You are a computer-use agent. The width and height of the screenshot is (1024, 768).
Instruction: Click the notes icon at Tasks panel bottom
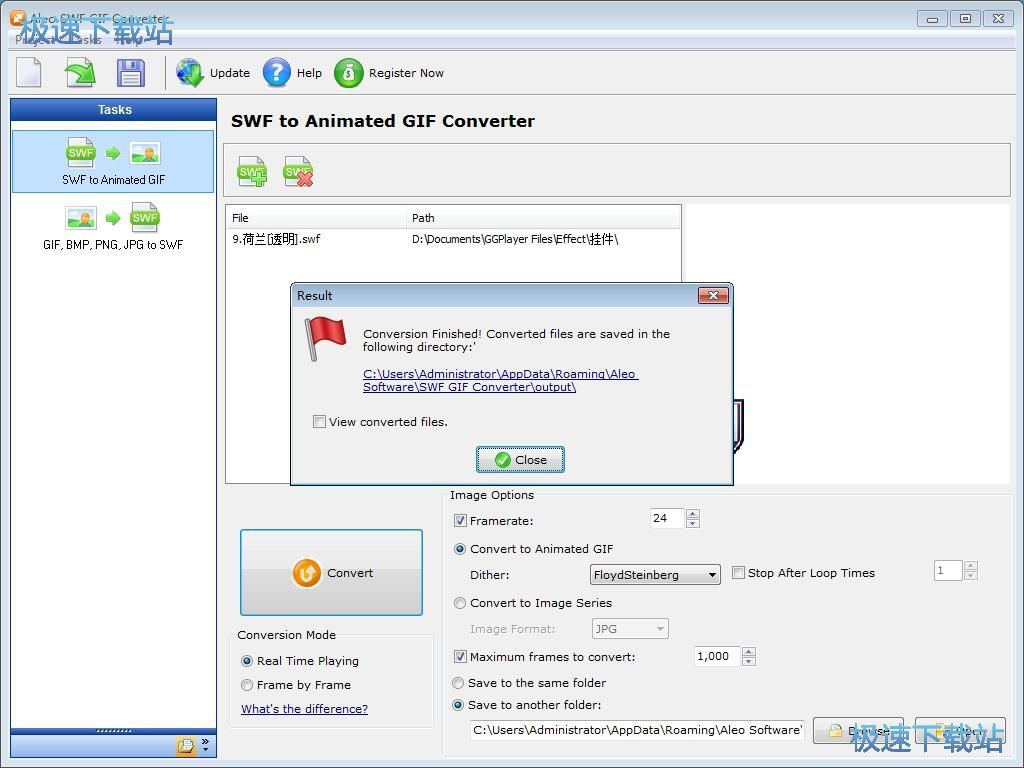pyautogui.click(x=186, y=745)
